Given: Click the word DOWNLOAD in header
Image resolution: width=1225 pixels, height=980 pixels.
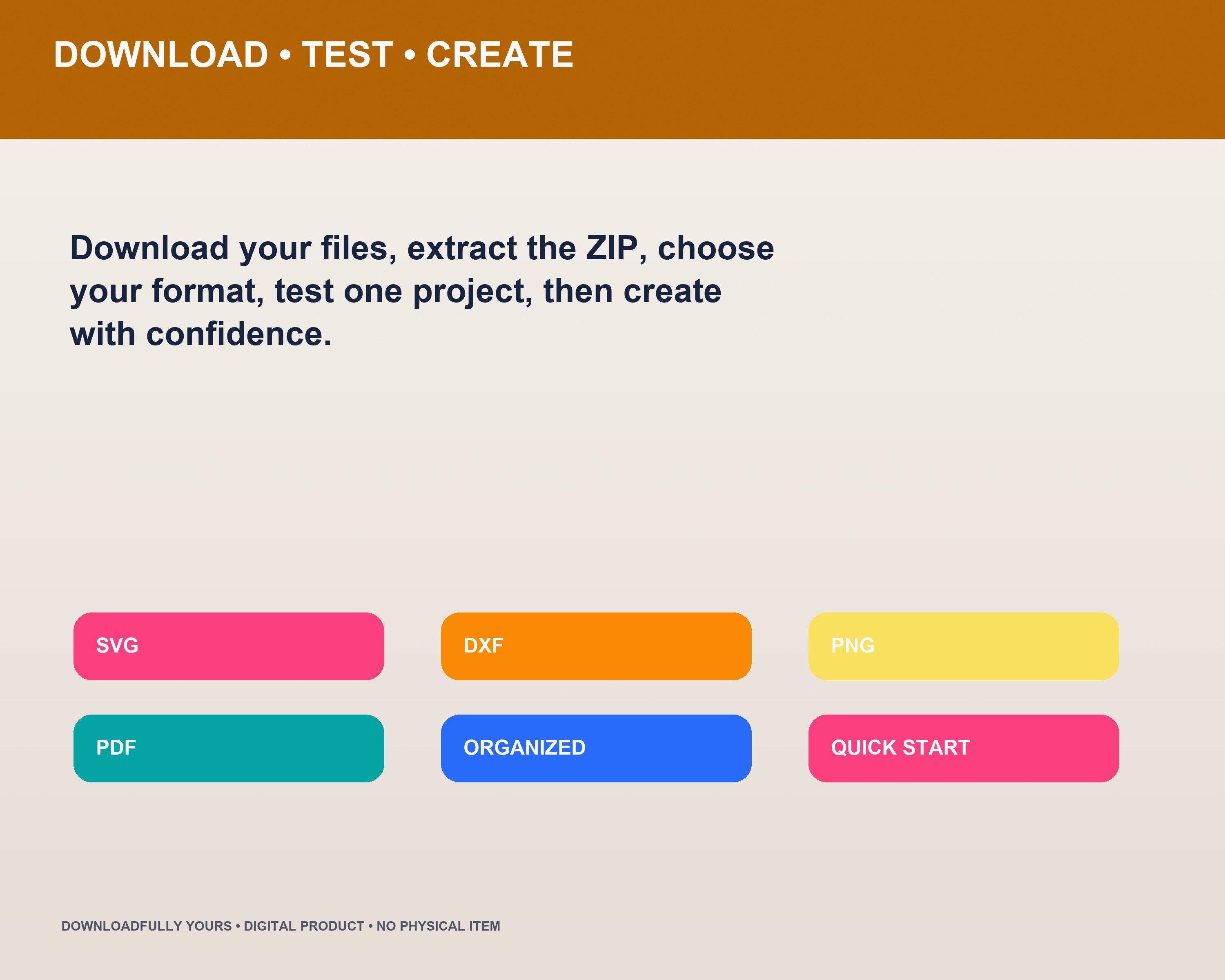Looking at the screenshot, I should tap(161, 55).
